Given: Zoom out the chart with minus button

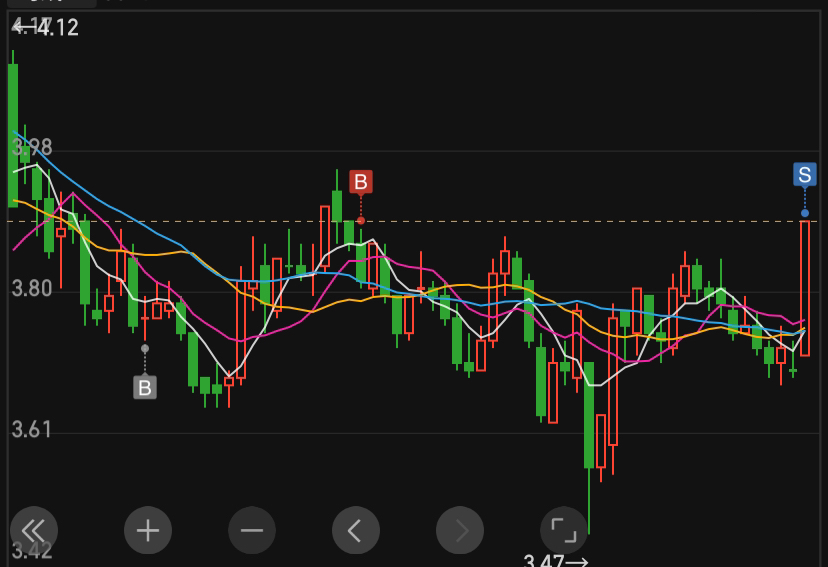Looking at the screenshot, I should [252, 530].
